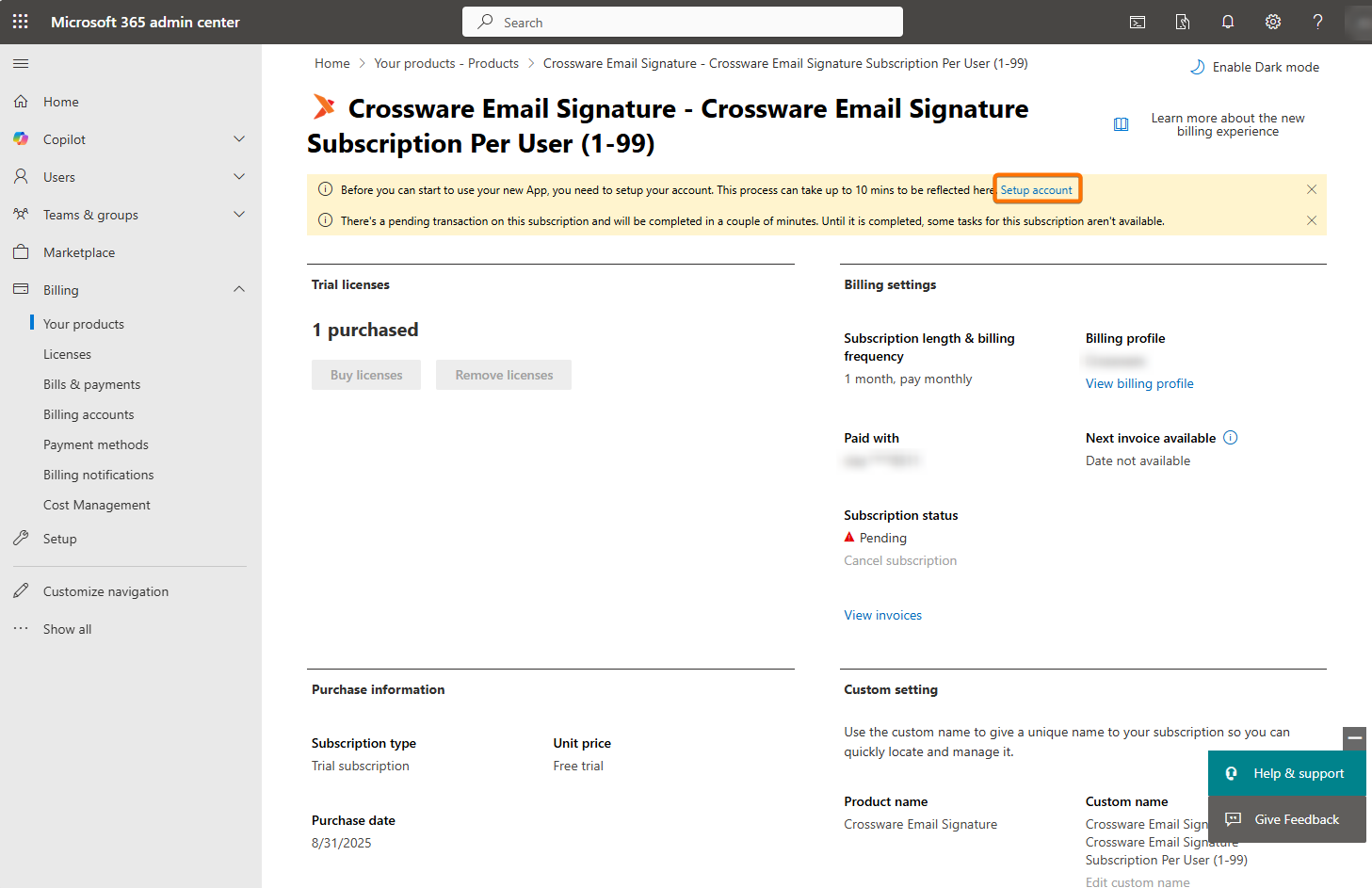Click the Give Feedback button

[x=1286, y=819]
